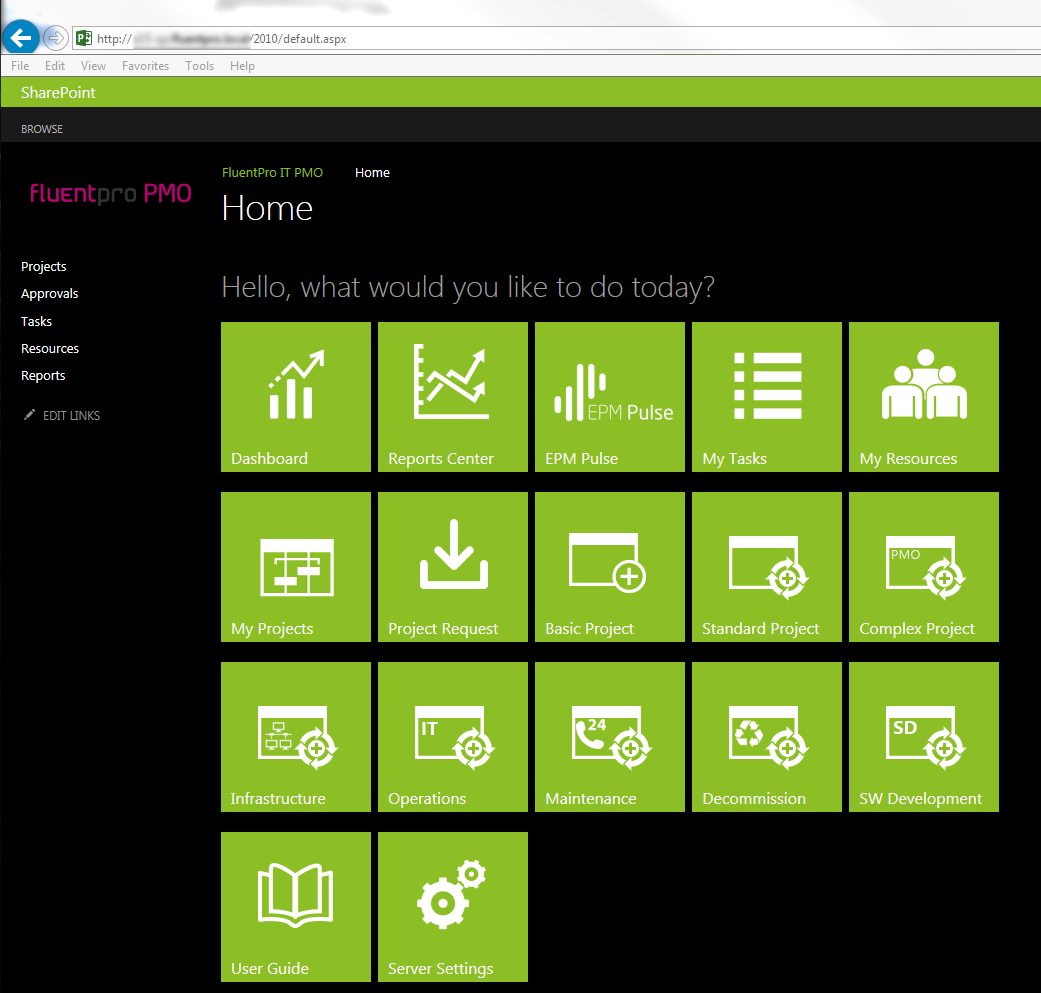Open the Edit menu
This screenshot has width=1041, height=993.
click(x=54, y=66)
